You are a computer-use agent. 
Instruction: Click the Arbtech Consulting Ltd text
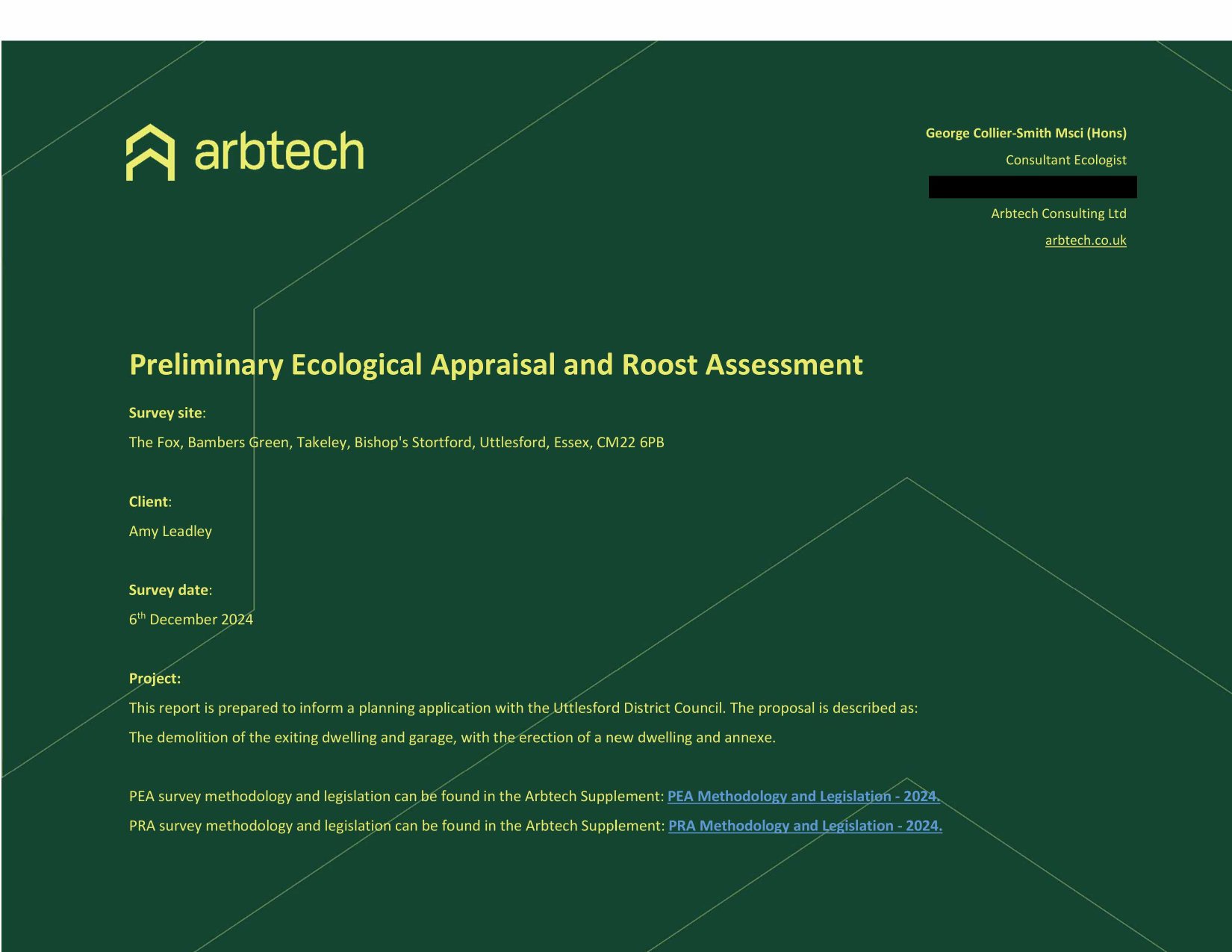(x=1058, y=214)
